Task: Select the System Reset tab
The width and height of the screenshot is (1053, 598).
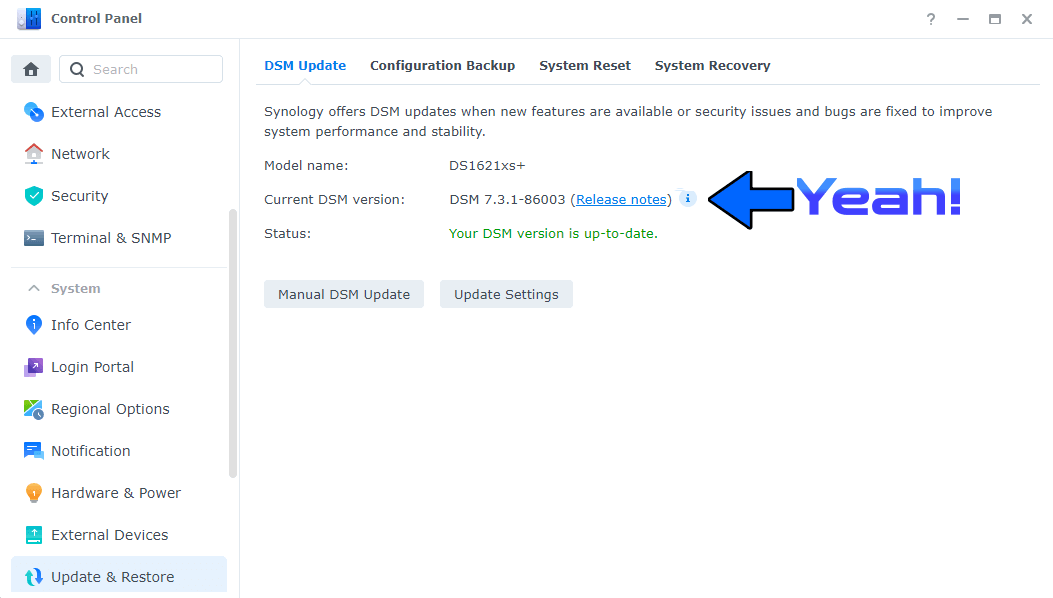Action: [585, 65]
